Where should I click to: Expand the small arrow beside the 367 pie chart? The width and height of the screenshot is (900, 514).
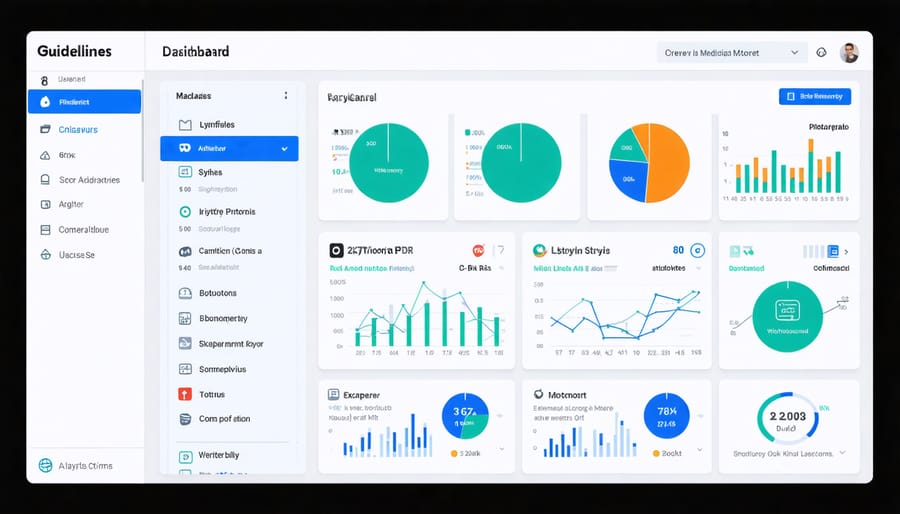click(501, 414)
